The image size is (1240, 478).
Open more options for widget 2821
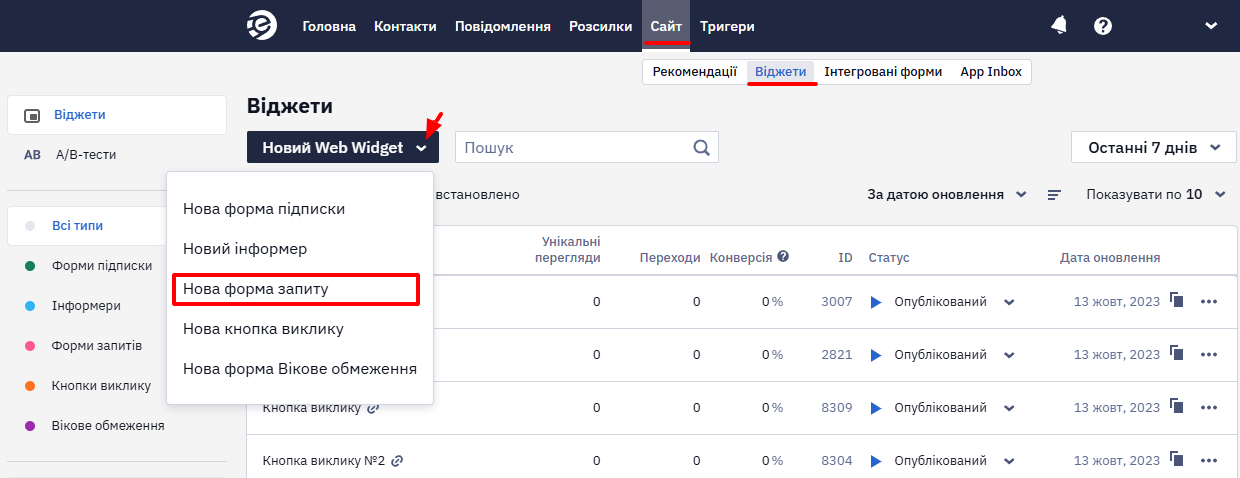pos(1209,355)
